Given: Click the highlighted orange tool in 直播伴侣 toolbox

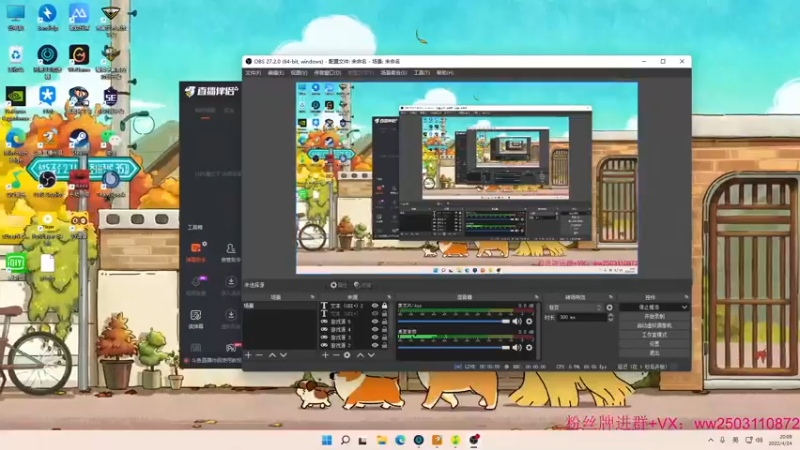Looking at the screenshot, I should coord(196,252).
